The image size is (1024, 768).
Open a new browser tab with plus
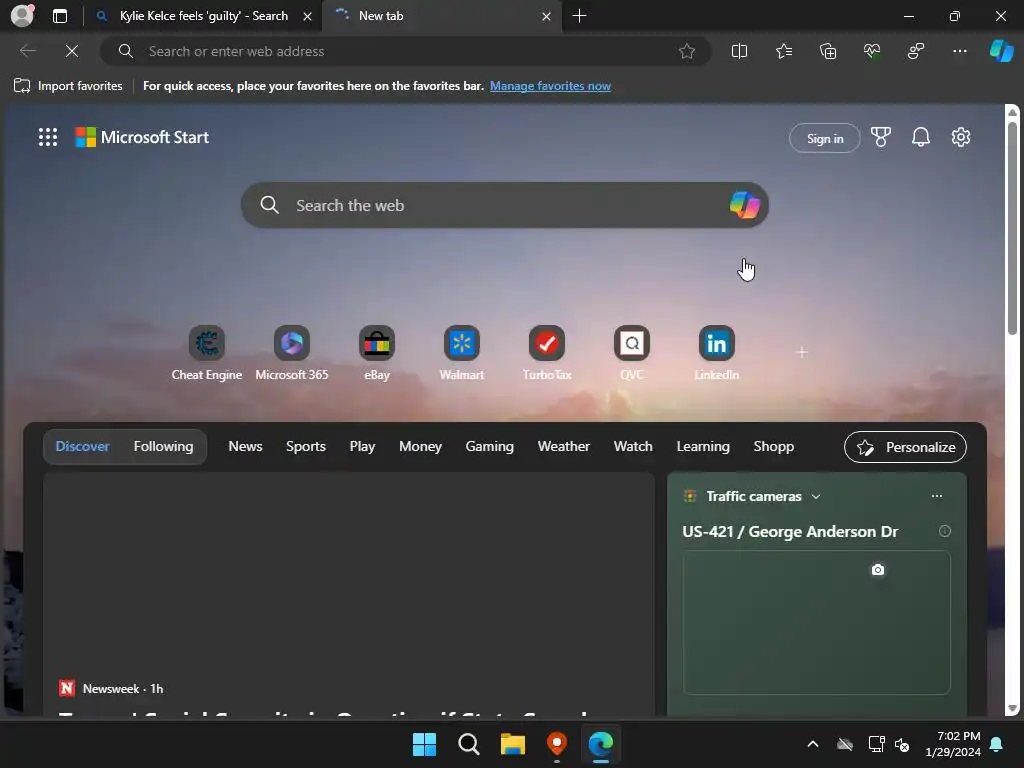tap(579, 16)
